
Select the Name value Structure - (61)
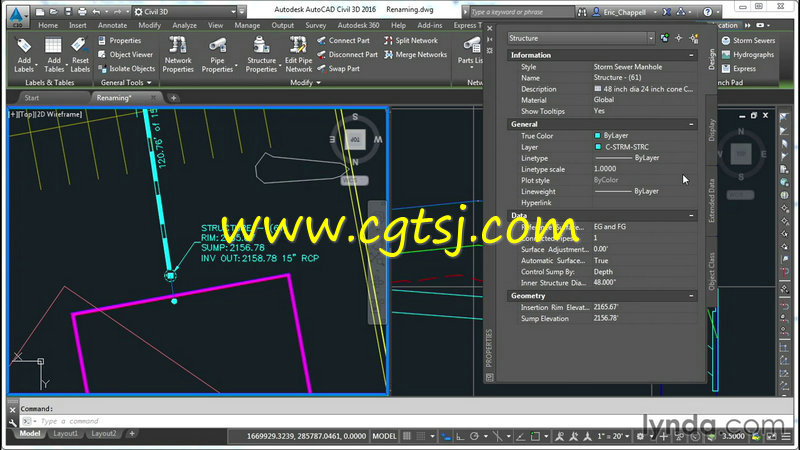(617, 78)
